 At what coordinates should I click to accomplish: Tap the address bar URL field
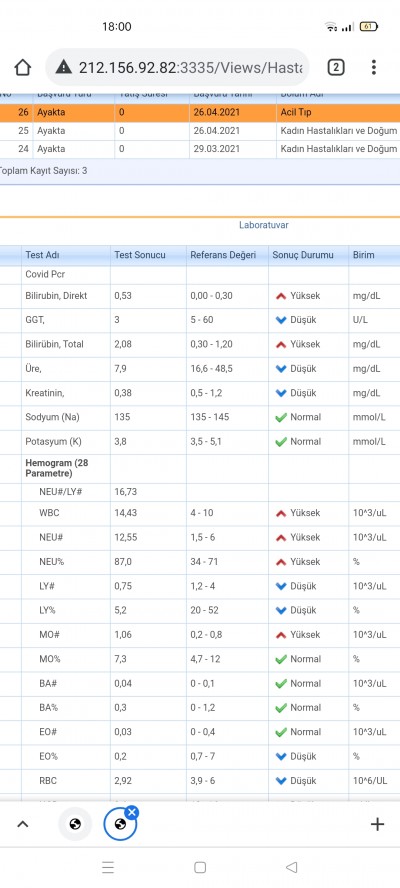(190, 68)
